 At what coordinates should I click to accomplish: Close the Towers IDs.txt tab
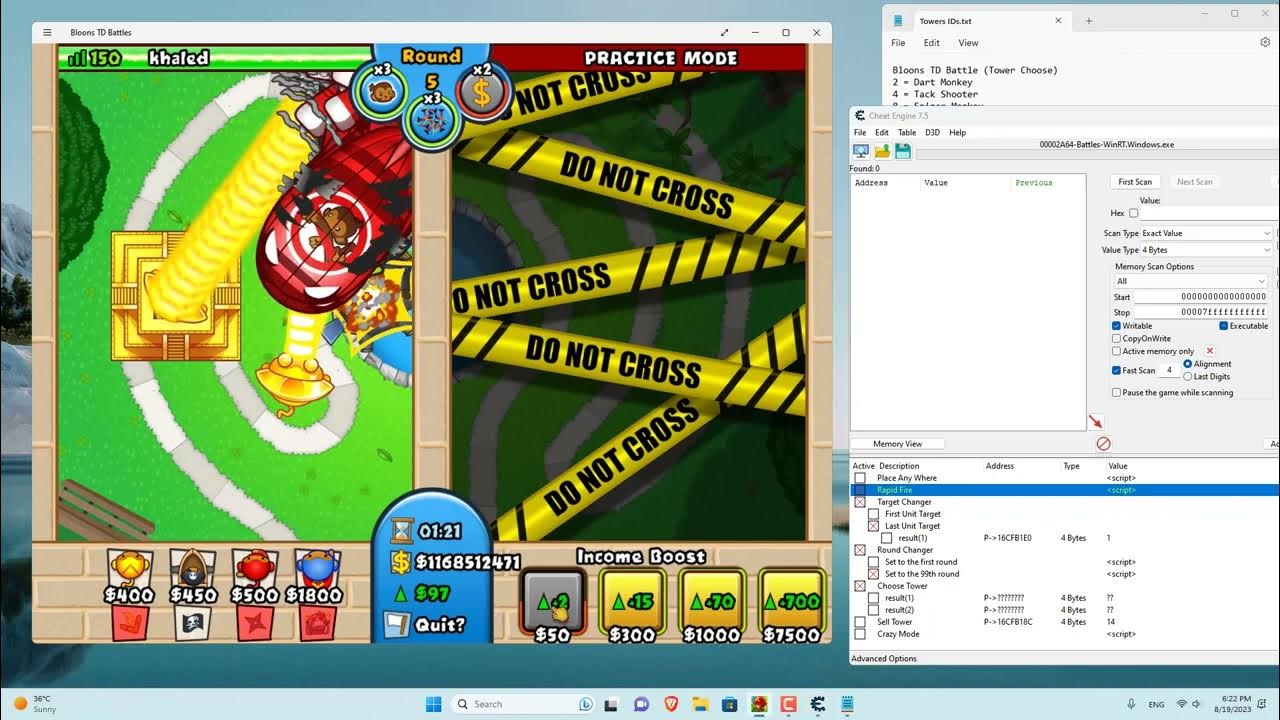[1058, 20]
